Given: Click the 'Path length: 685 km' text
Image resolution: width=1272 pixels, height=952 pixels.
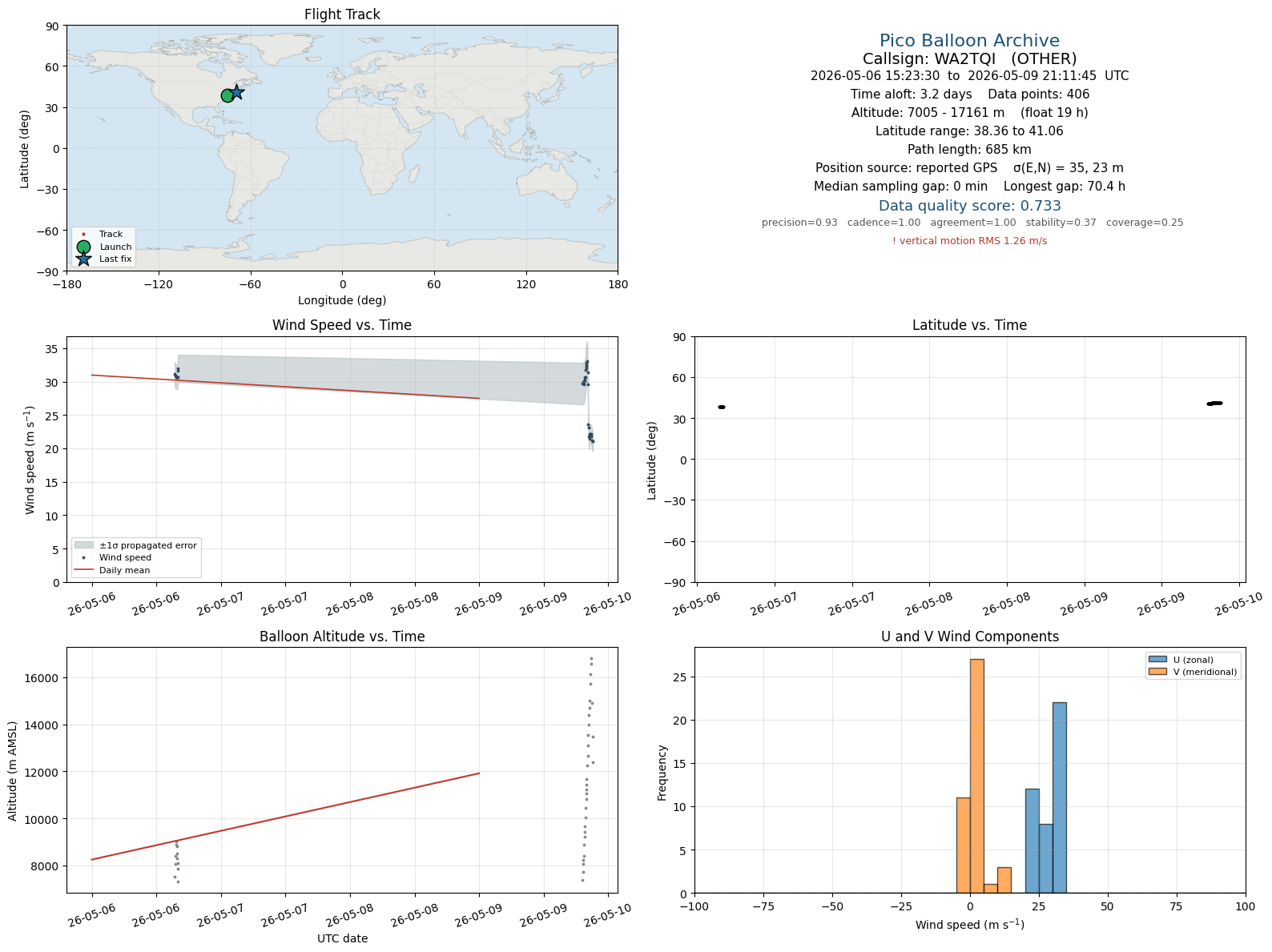Looking at the screenshot, I should (x=969, y=150).
